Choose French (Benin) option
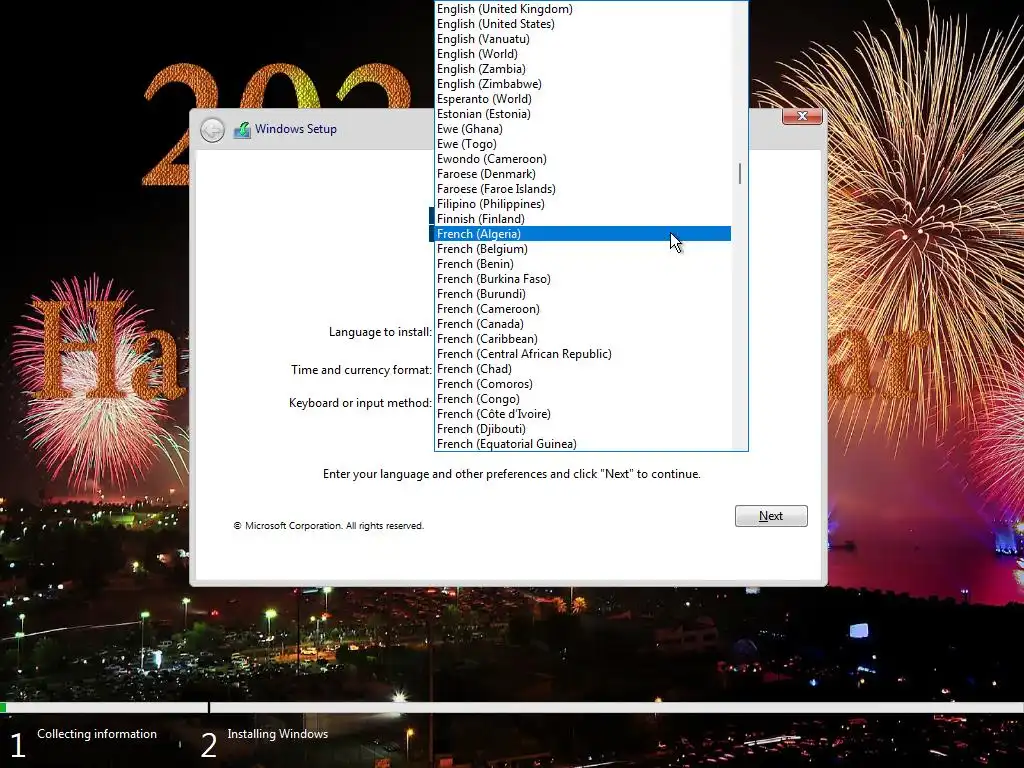The image size is (1024, 768). pyautogui.click(x=583, y=264)
